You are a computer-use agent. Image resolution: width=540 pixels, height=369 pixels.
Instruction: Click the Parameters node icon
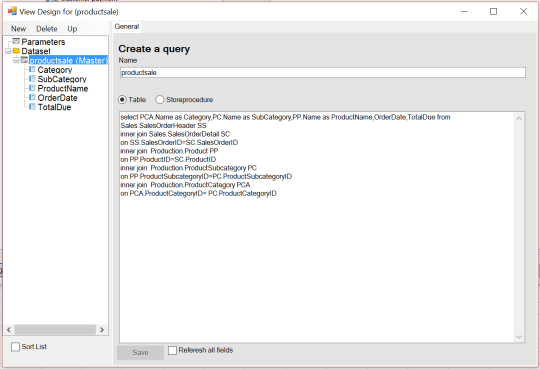coord(16,41)
